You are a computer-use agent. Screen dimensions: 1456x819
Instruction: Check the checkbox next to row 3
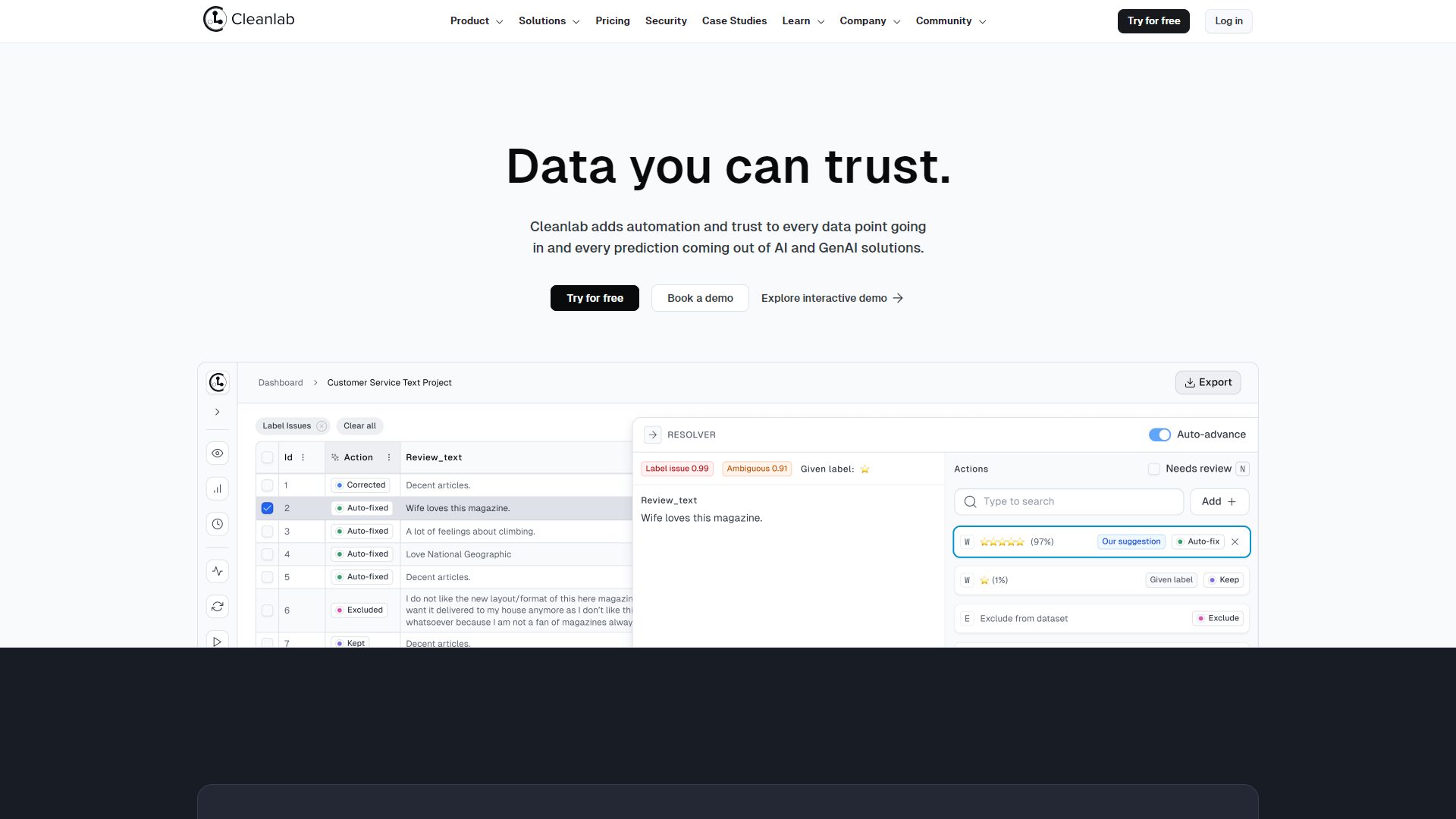coord(267,531)
